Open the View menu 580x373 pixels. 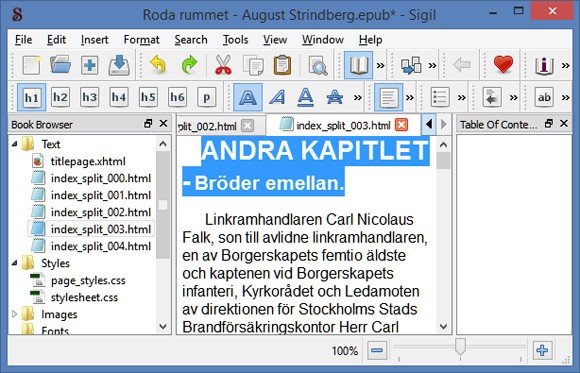click(275, 40)
